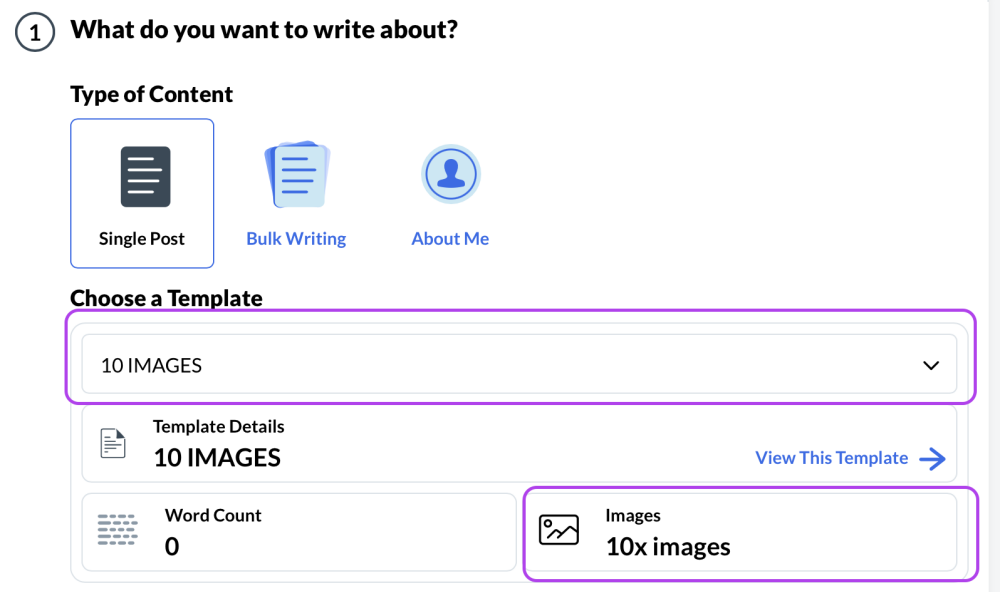Screen dimensions: 1000x592
Task: Click the 'What do you want to write about?' heading
Action: pyautogui.click(x=264, y=30)
